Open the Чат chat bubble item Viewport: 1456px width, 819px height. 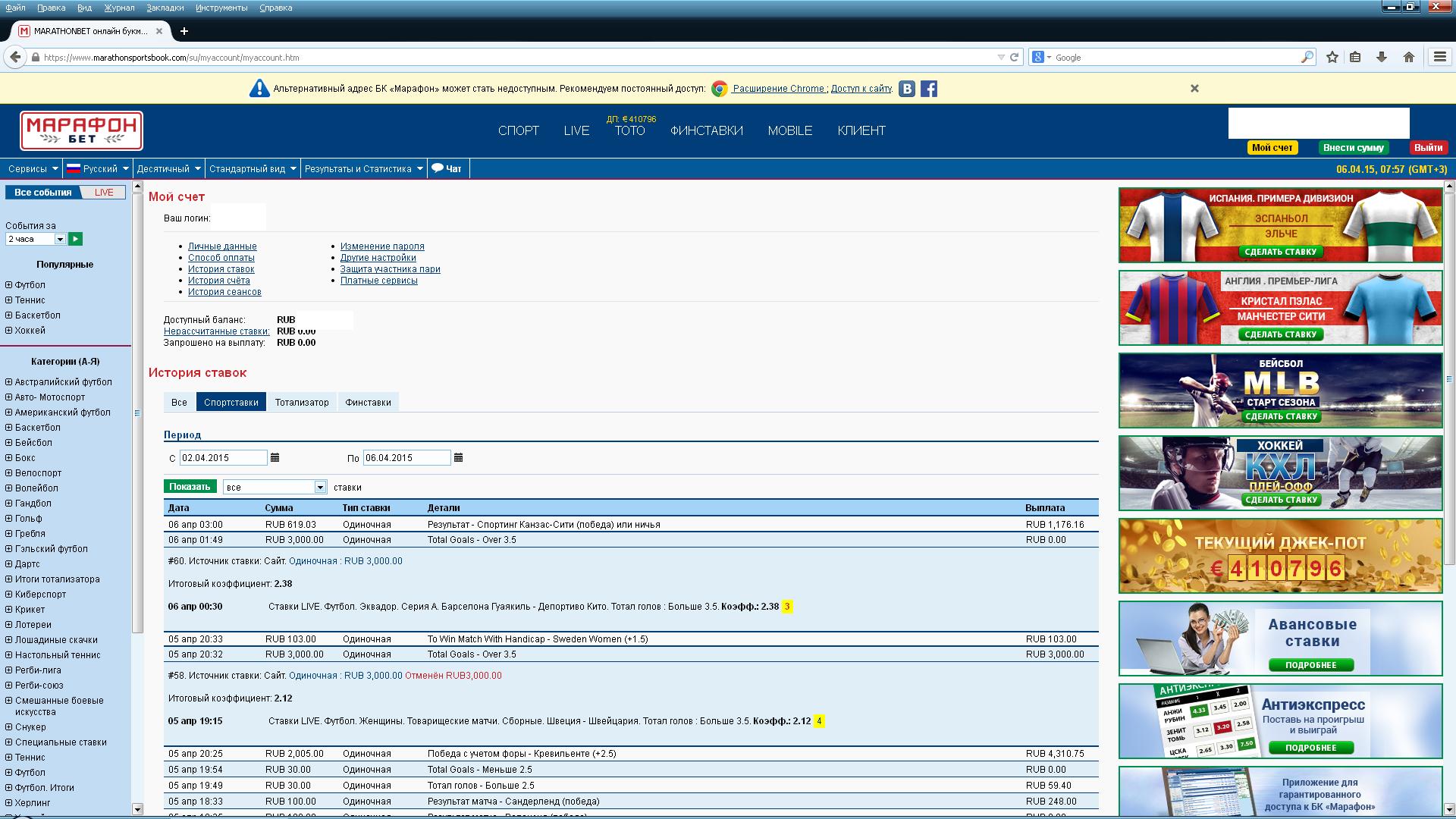(447, 168)
